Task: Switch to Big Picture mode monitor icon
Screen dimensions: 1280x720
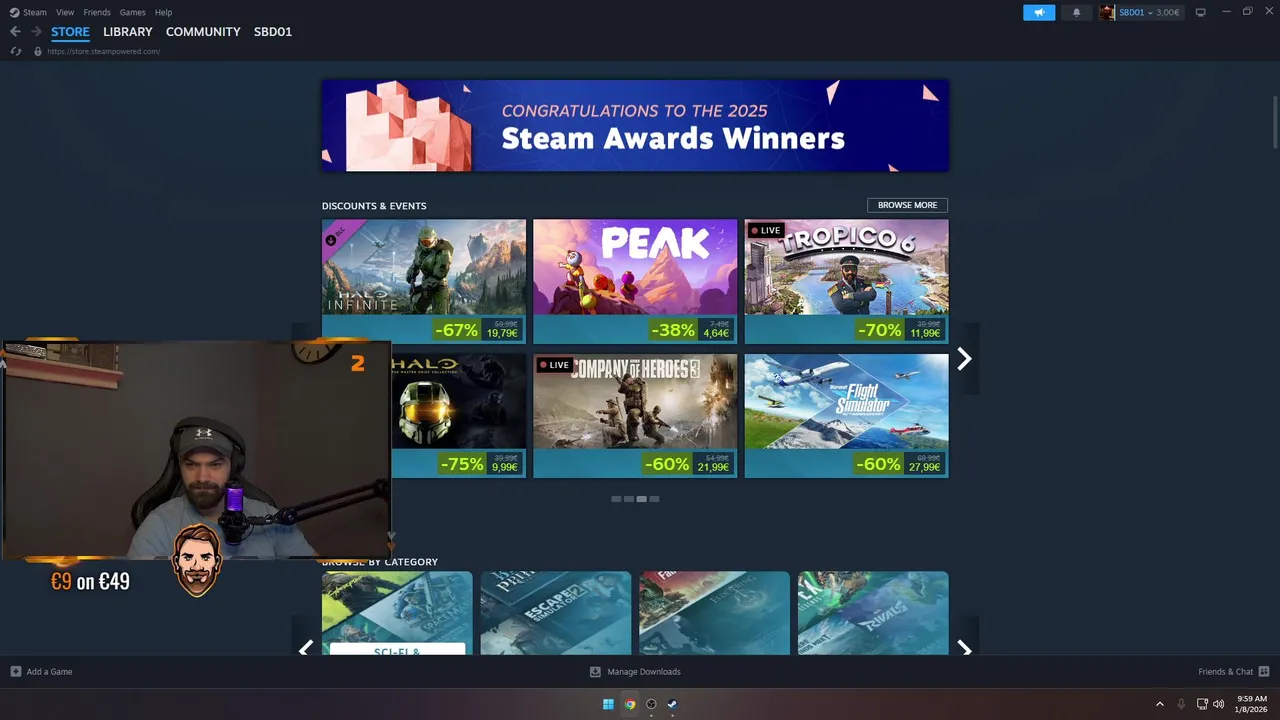Action: [x=1200, y=12]
